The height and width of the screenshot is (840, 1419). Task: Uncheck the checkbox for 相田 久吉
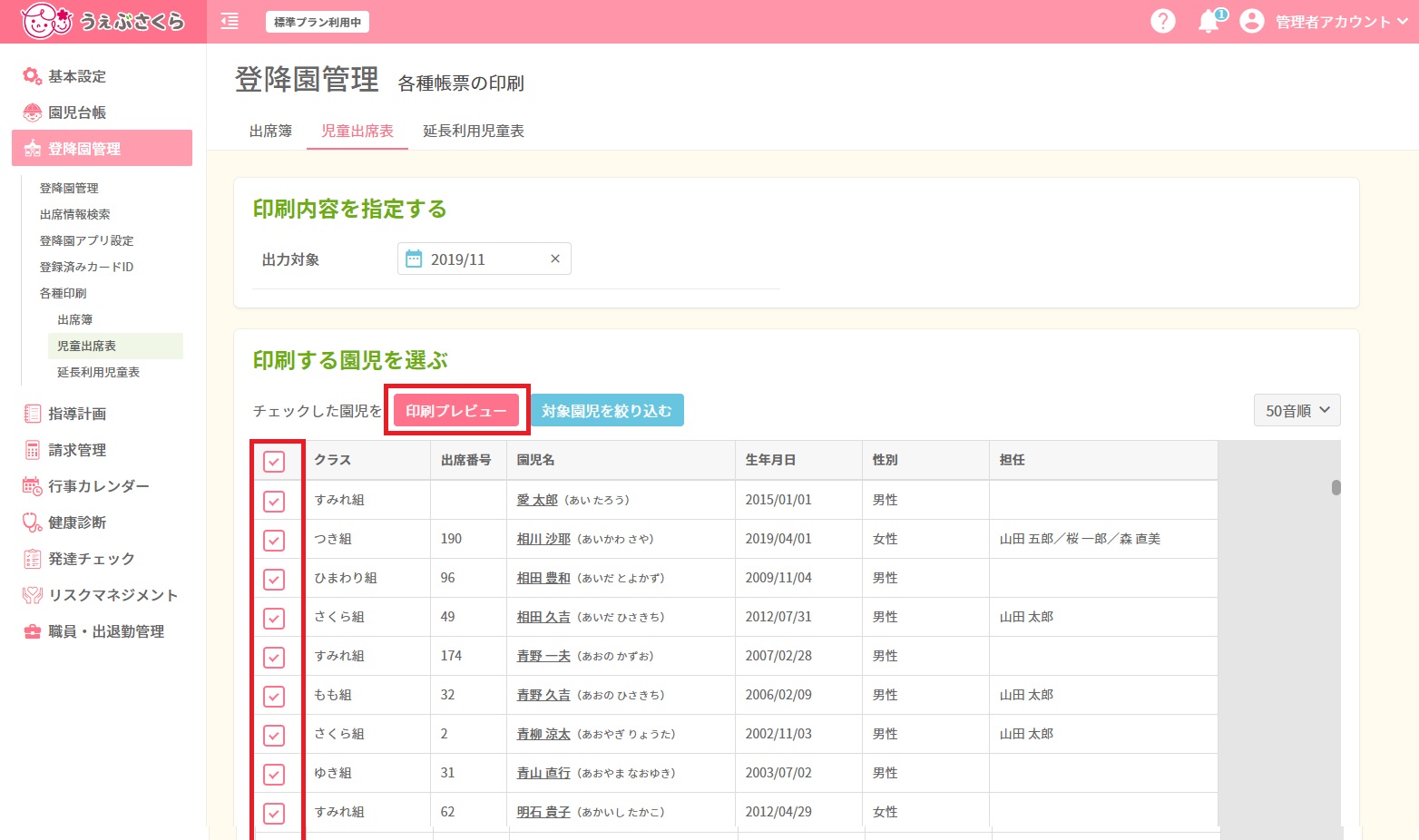(x=274, y=618)
